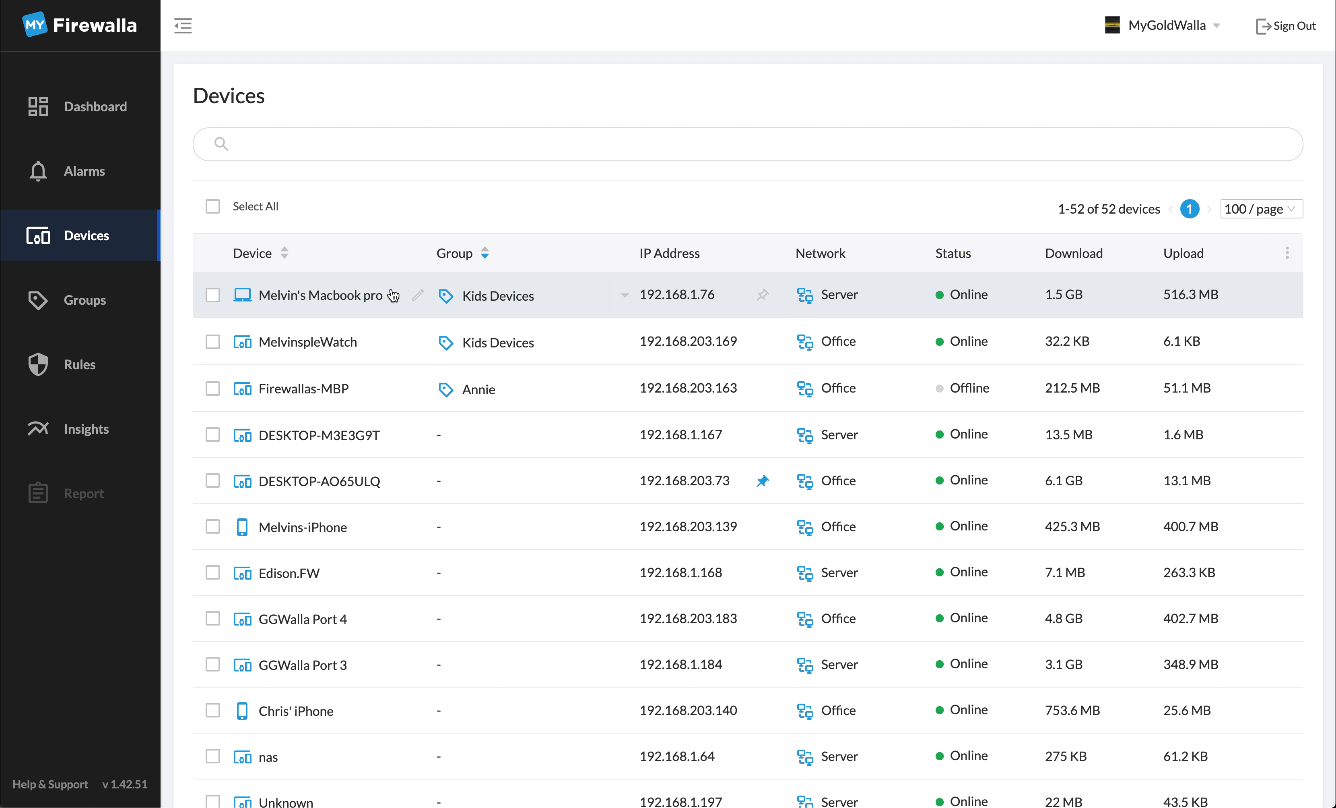Select the checkbox for Chris' iPhone
This screenshot has height=808, width=1336.
point(213,710)
